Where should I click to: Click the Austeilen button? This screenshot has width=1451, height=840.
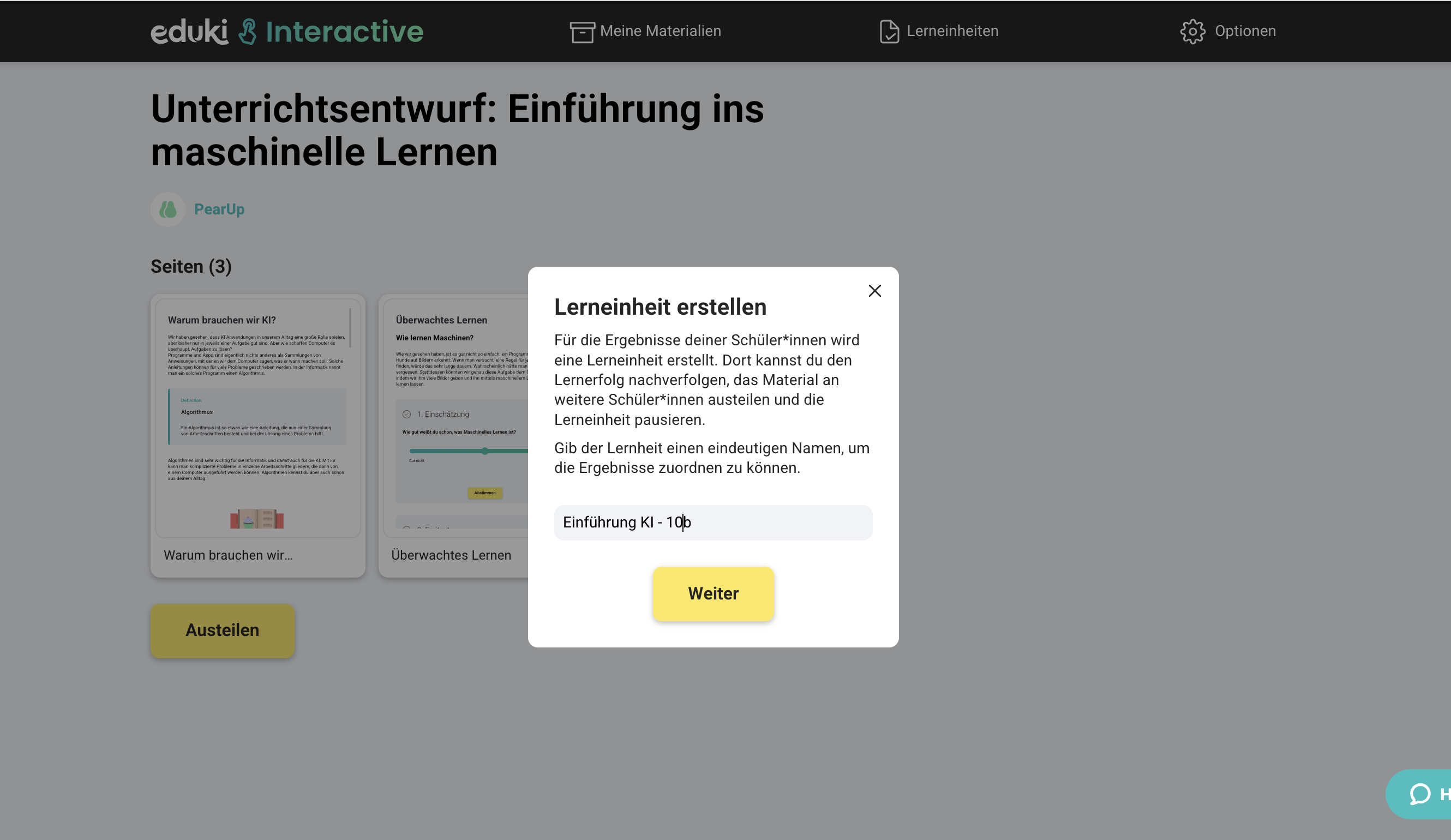coord(222,630)
